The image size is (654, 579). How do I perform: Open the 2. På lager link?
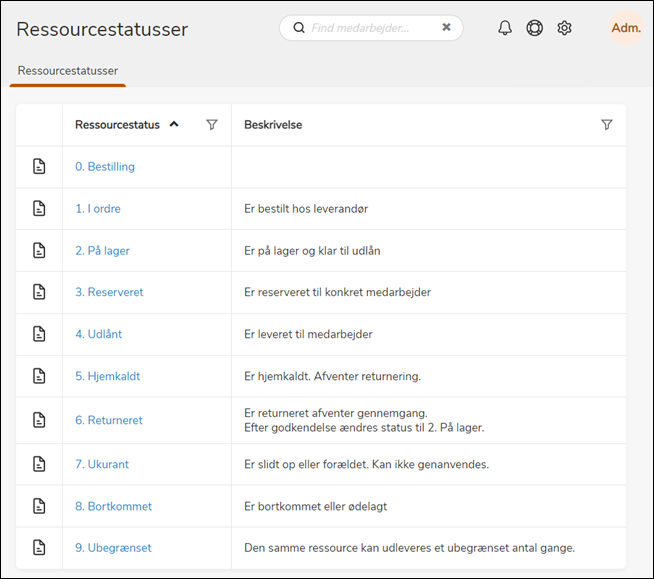click(x=102, y=251)
